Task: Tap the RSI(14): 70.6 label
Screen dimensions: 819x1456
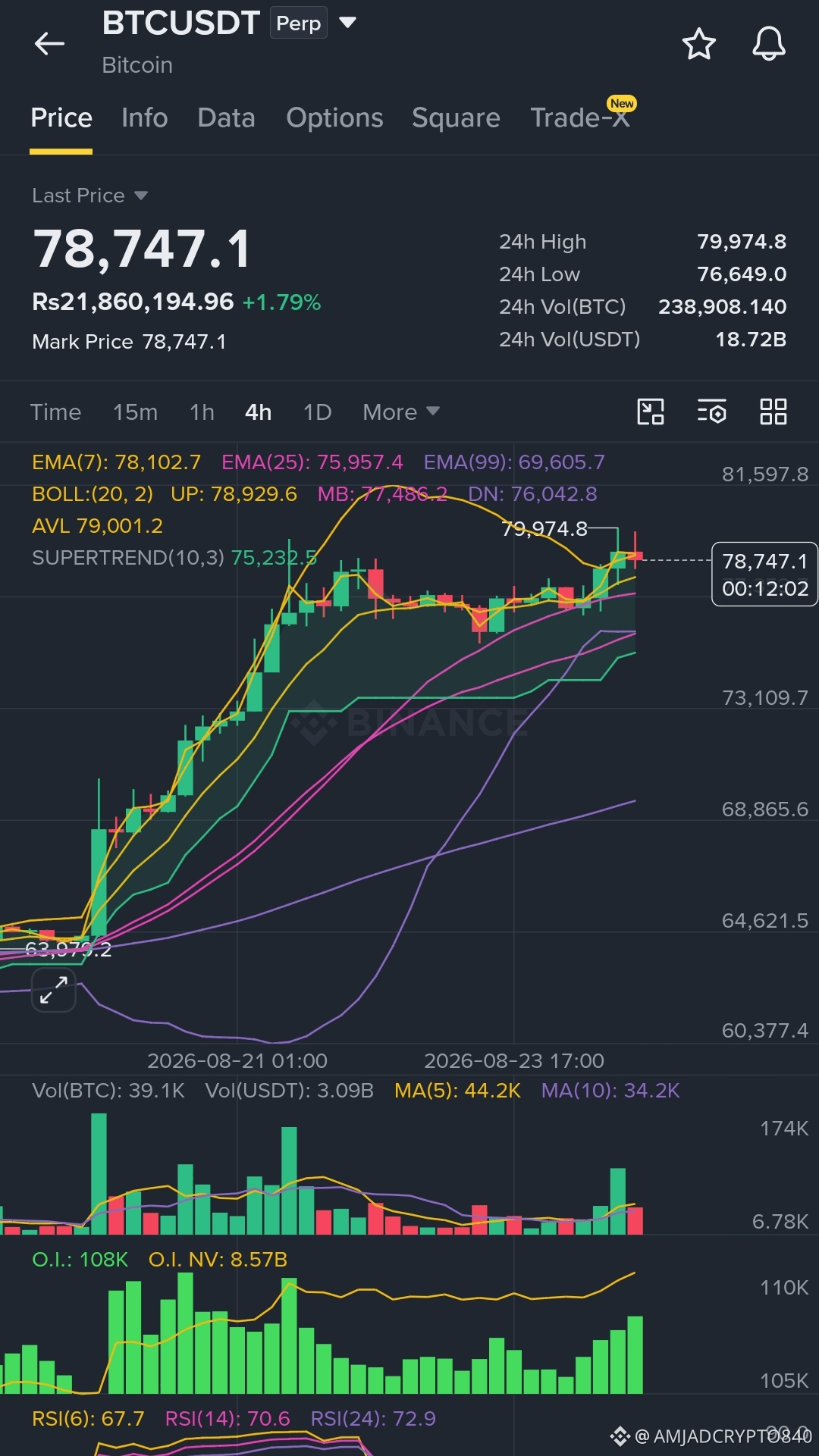Action: pos(227,1418)
